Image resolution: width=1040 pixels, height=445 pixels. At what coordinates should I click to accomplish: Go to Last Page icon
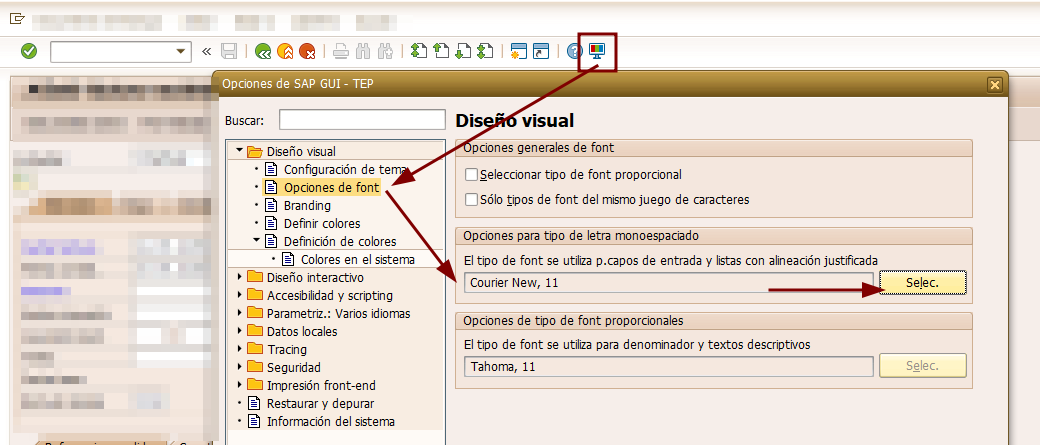[486, 51]
